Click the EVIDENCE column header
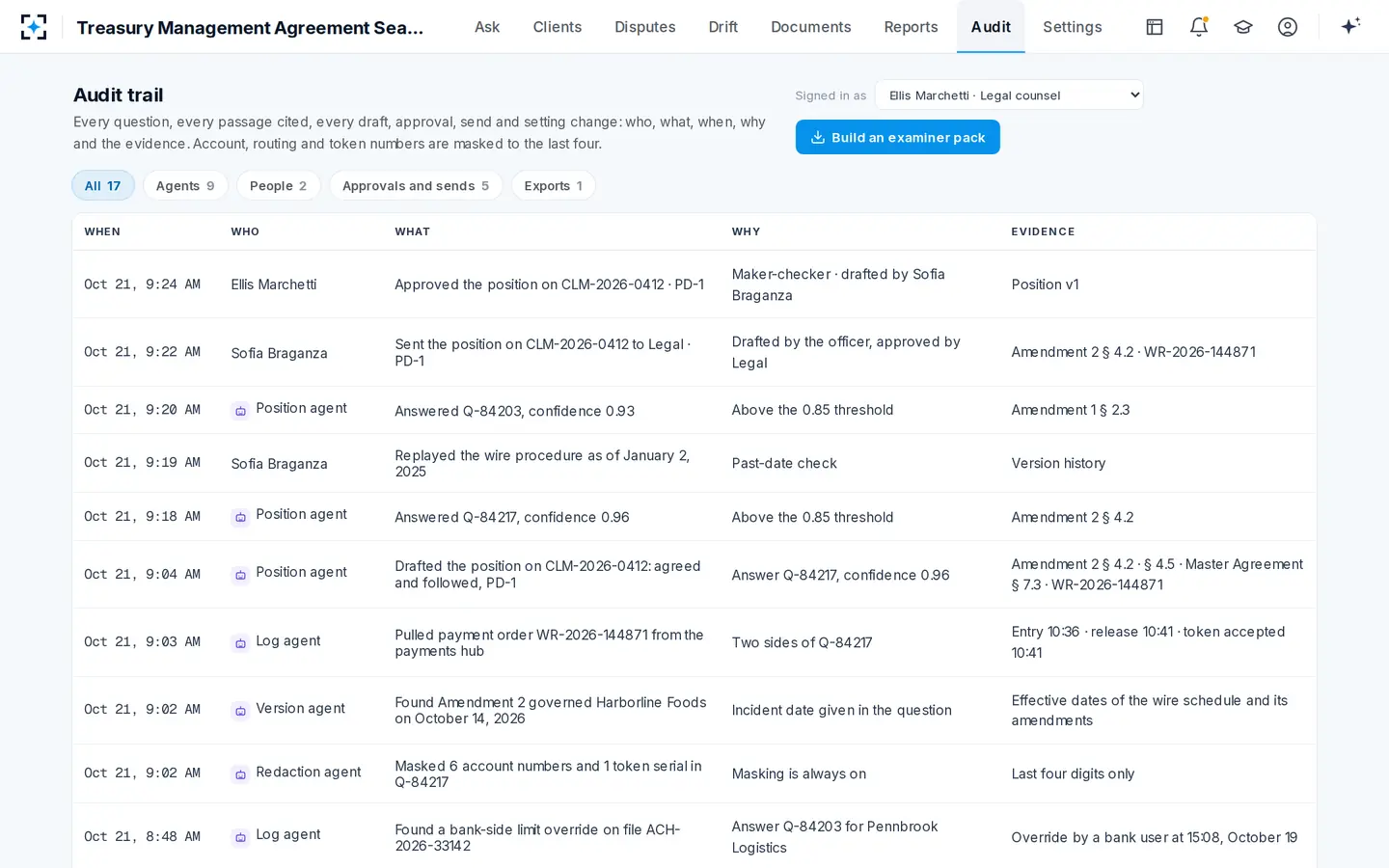1389x868 pixels. (1043, 231)
